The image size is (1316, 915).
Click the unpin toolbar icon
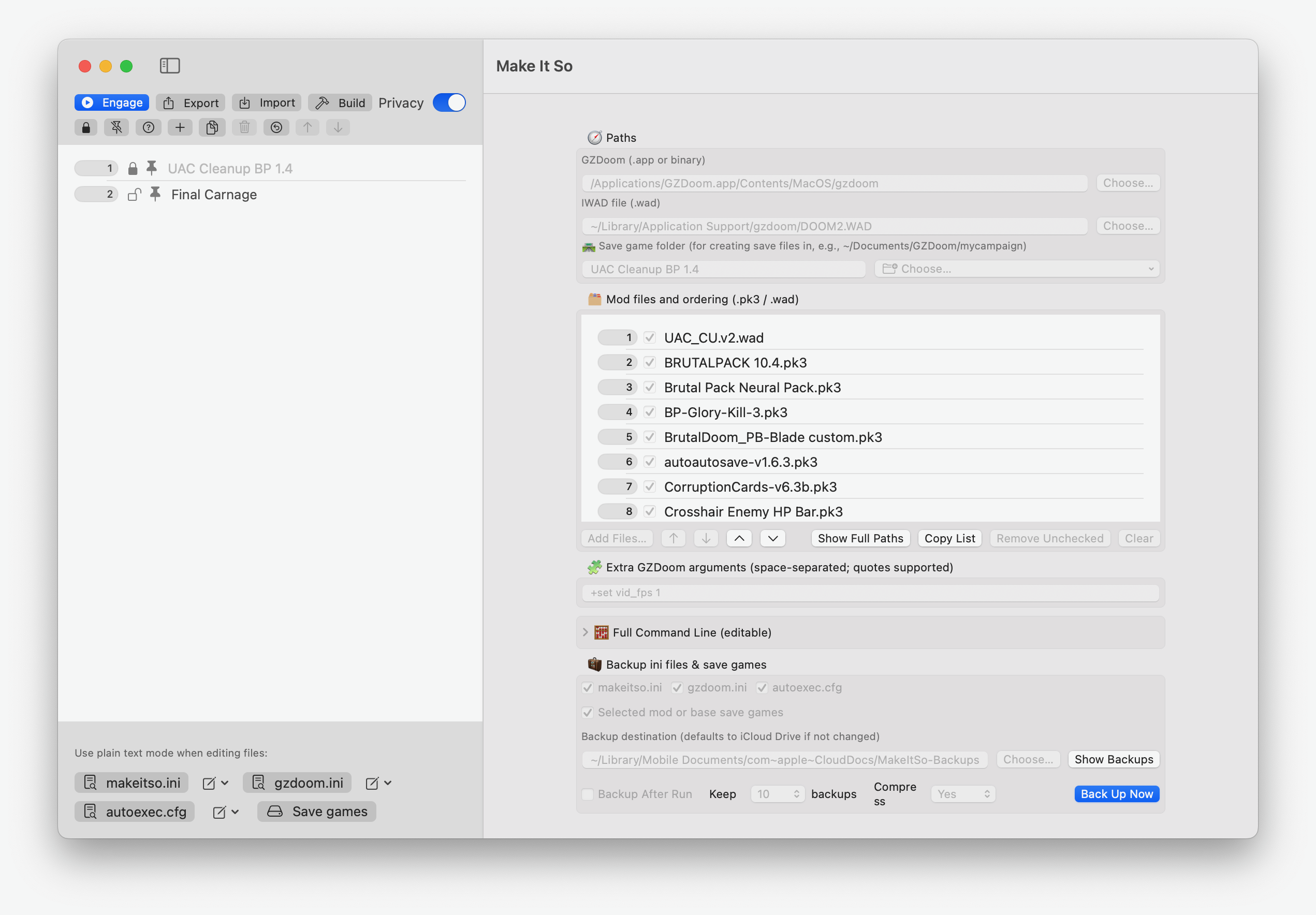pos(116,127)
